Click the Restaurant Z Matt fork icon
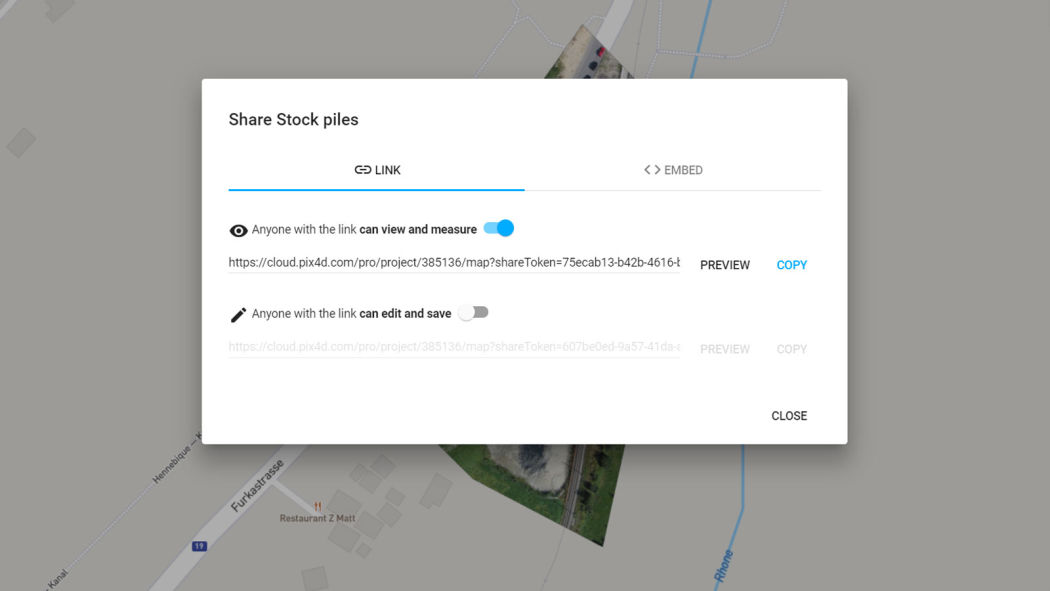This screenshot has height=591, width=1050. (318, 506)
